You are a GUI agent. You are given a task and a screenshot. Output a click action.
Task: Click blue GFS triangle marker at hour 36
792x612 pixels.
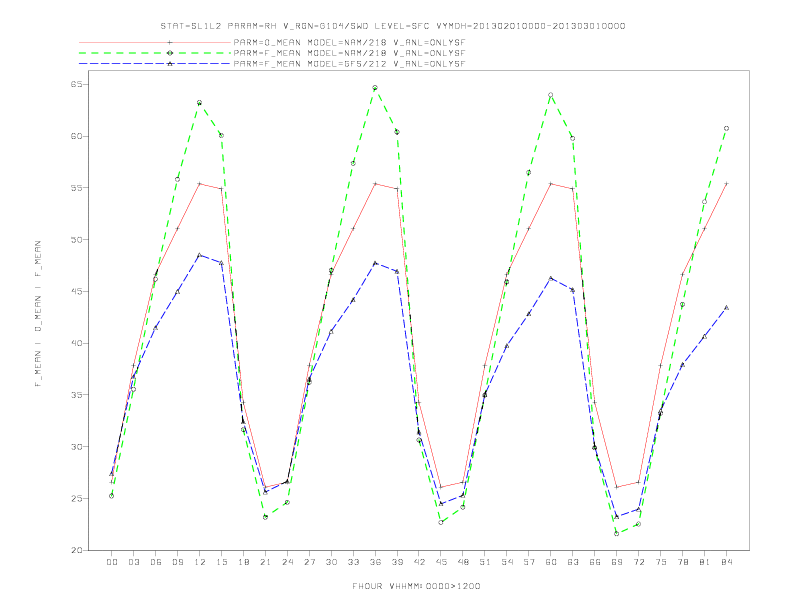[x=375, y=263]
